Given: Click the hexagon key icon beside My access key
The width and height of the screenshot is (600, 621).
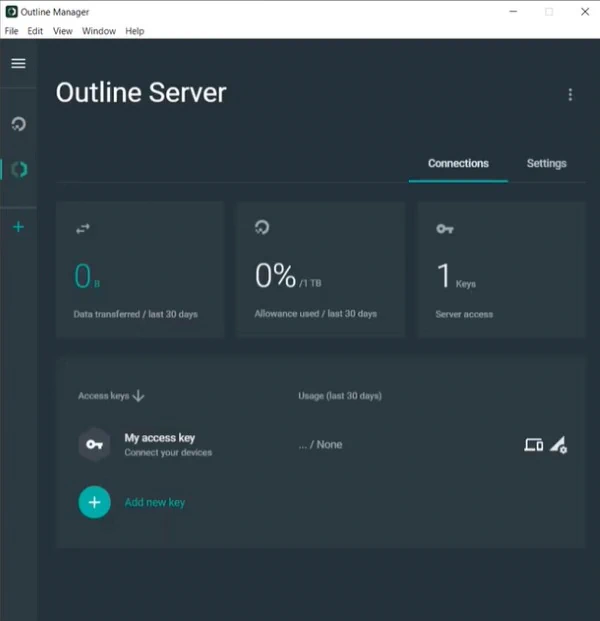Looking at the screenshot, I should point(94,444).
